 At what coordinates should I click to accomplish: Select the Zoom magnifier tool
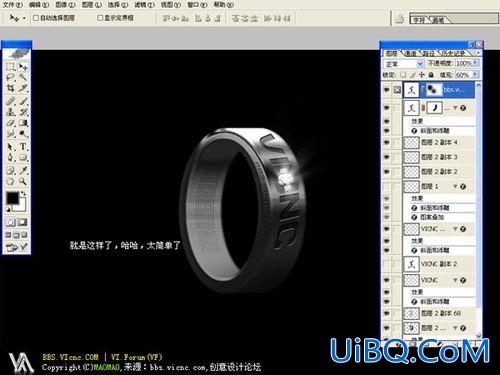click(23, 181)
